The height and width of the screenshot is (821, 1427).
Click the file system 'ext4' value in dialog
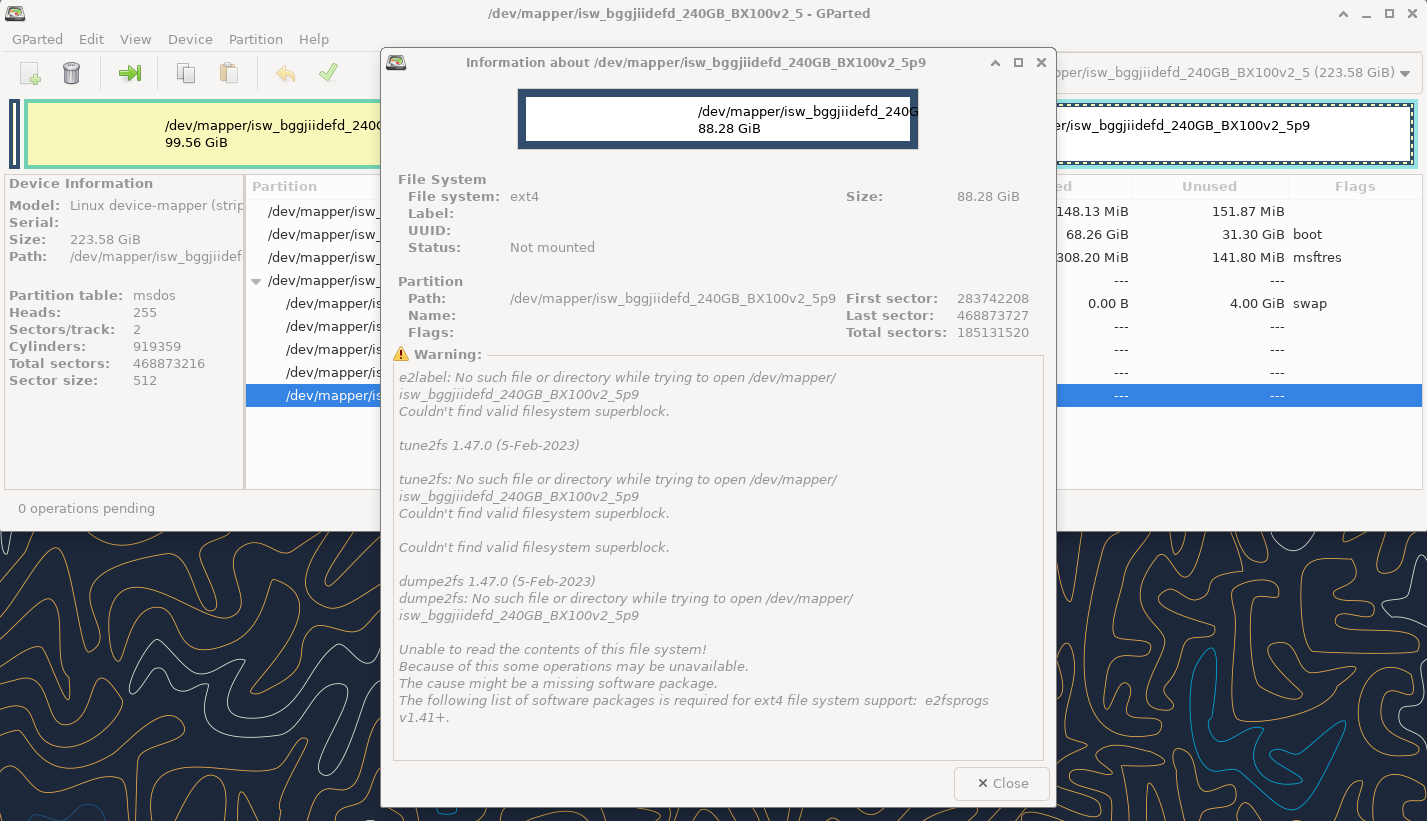point(524,197)
